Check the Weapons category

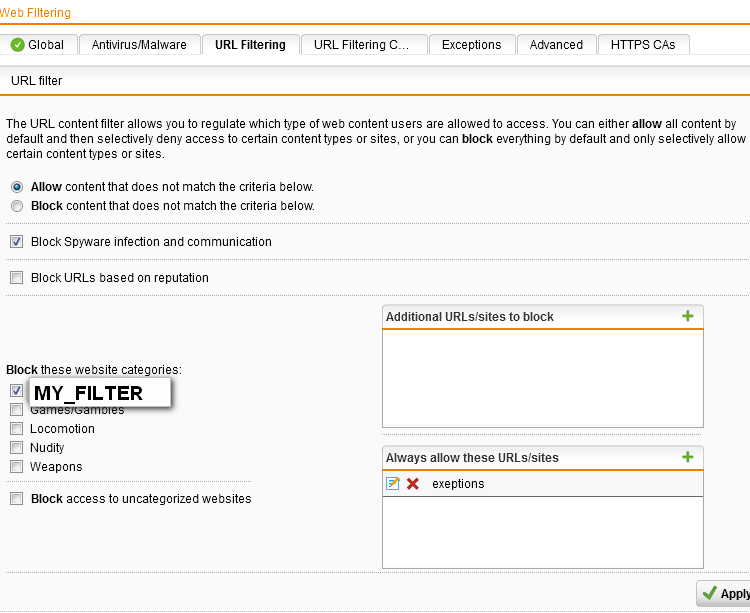click(17, 467)
